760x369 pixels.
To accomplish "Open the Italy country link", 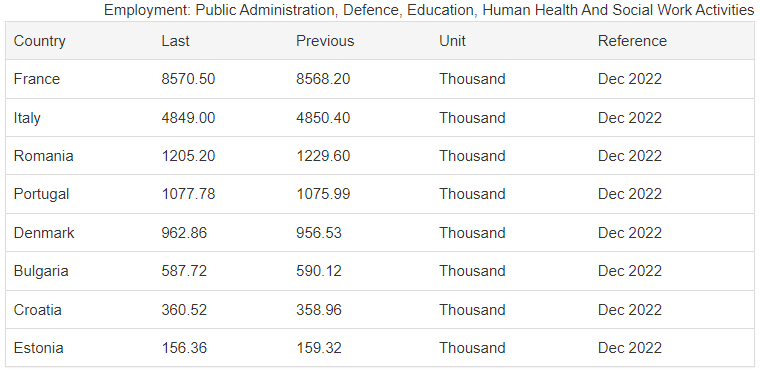I will point(27,118).
